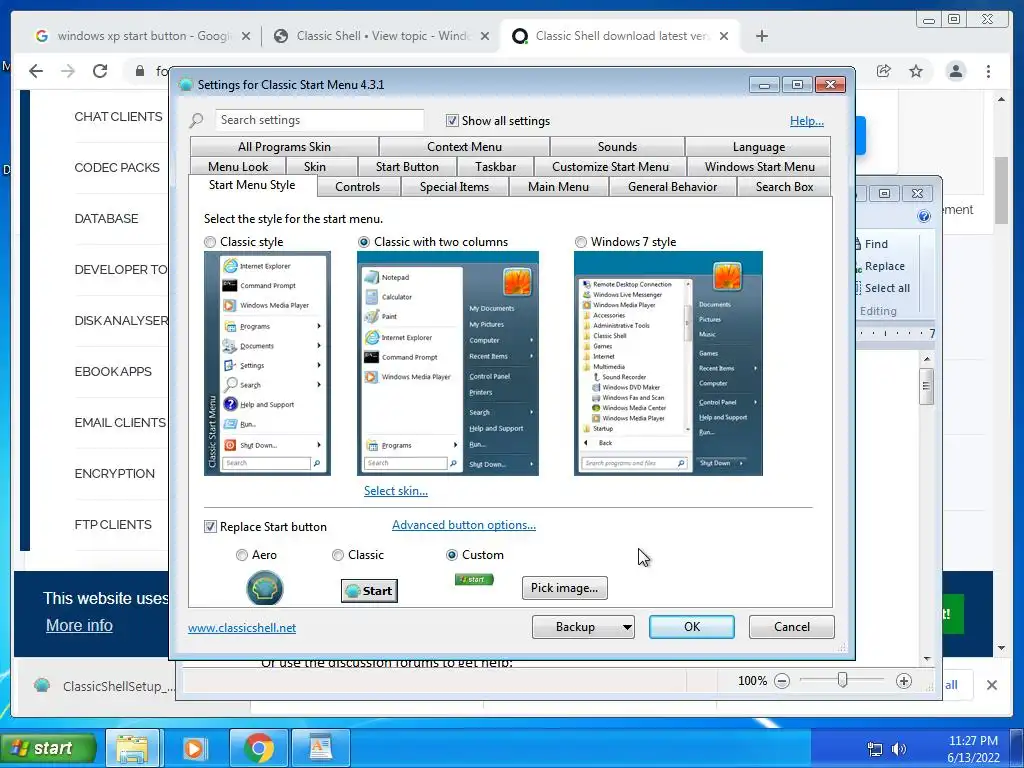
Task: Close the Google search tab
Action: 246,37
